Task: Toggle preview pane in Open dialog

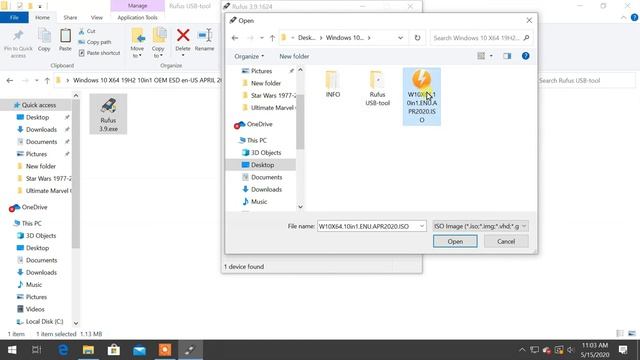Action: [507, 56]
